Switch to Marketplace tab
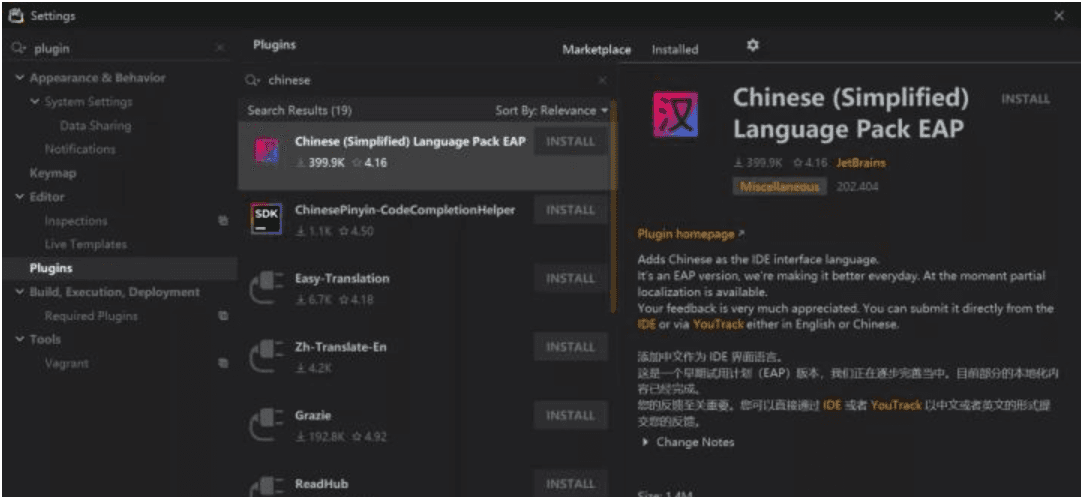 coord(596,50)
